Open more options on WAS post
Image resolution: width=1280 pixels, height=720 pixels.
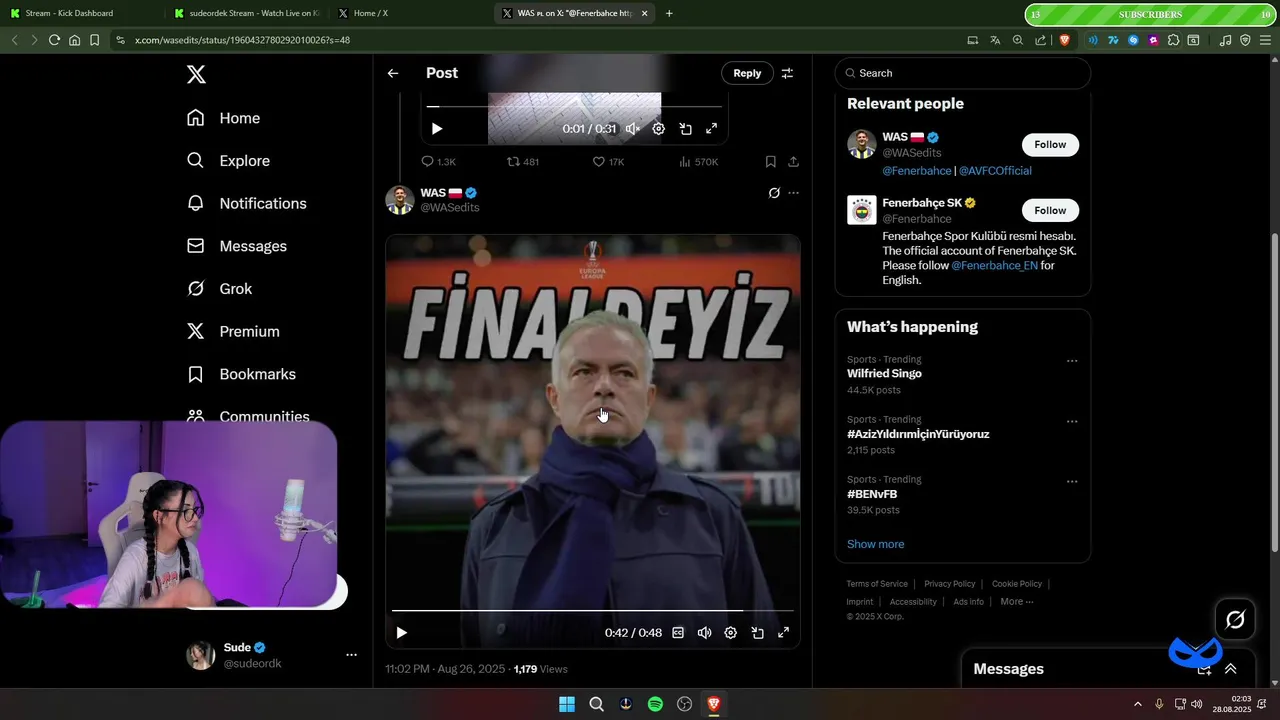click(794, 193)
